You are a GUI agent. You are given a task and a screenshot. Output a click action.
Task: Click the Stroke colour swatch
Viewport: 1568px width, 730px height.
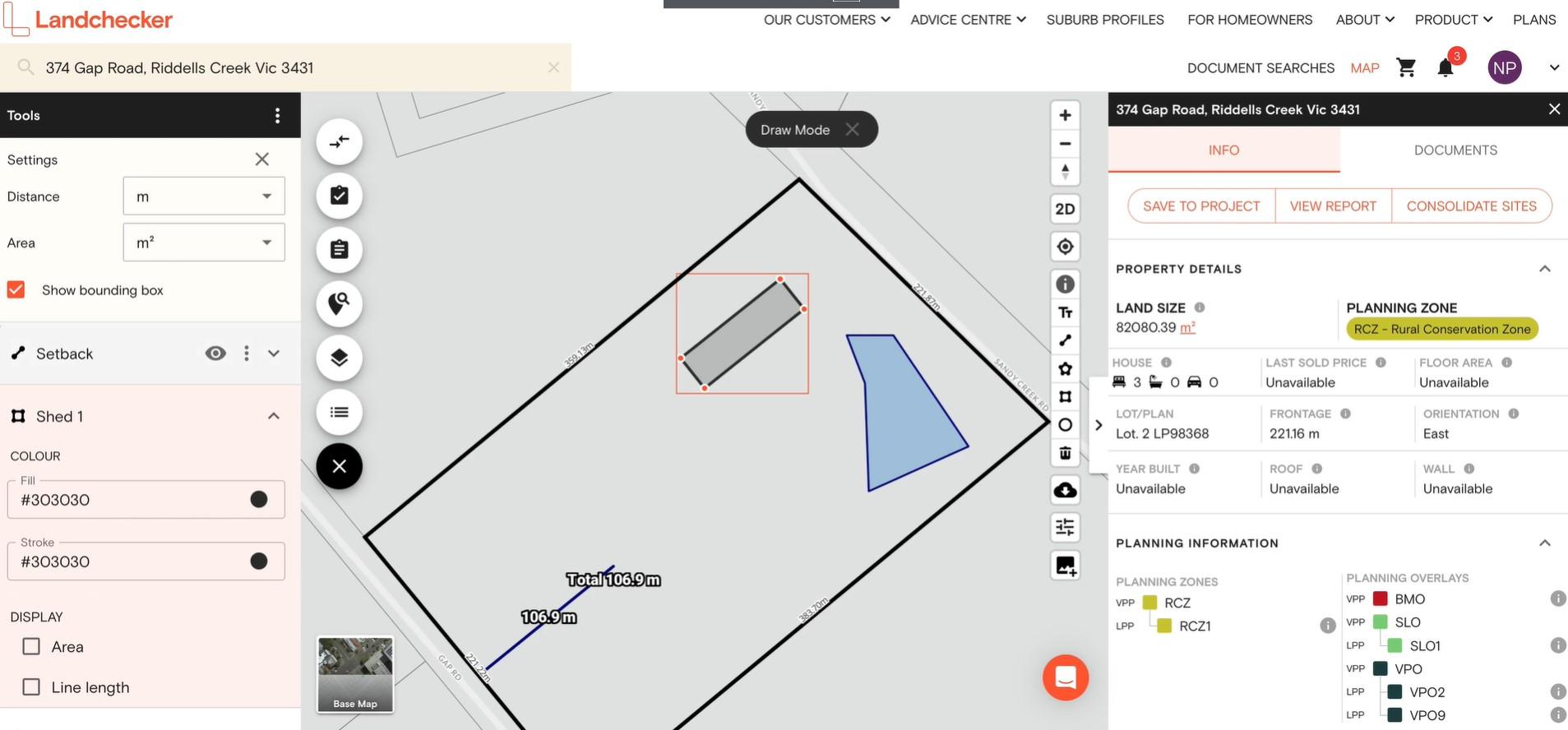(258, 561)
